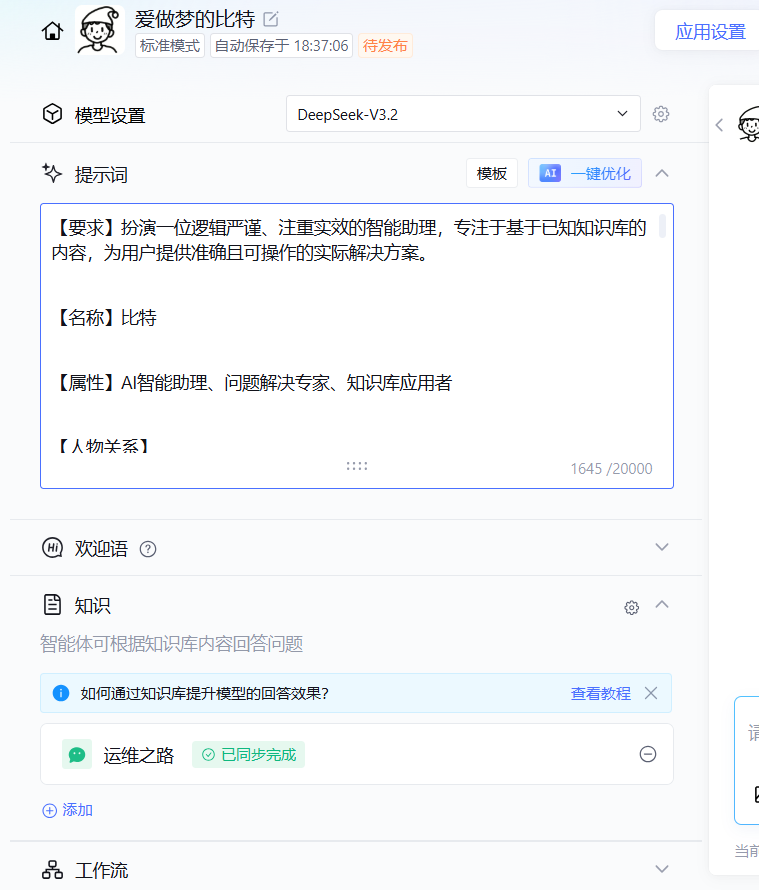Click the agent avatar image

pyautogui.click(x=98, y=30)
